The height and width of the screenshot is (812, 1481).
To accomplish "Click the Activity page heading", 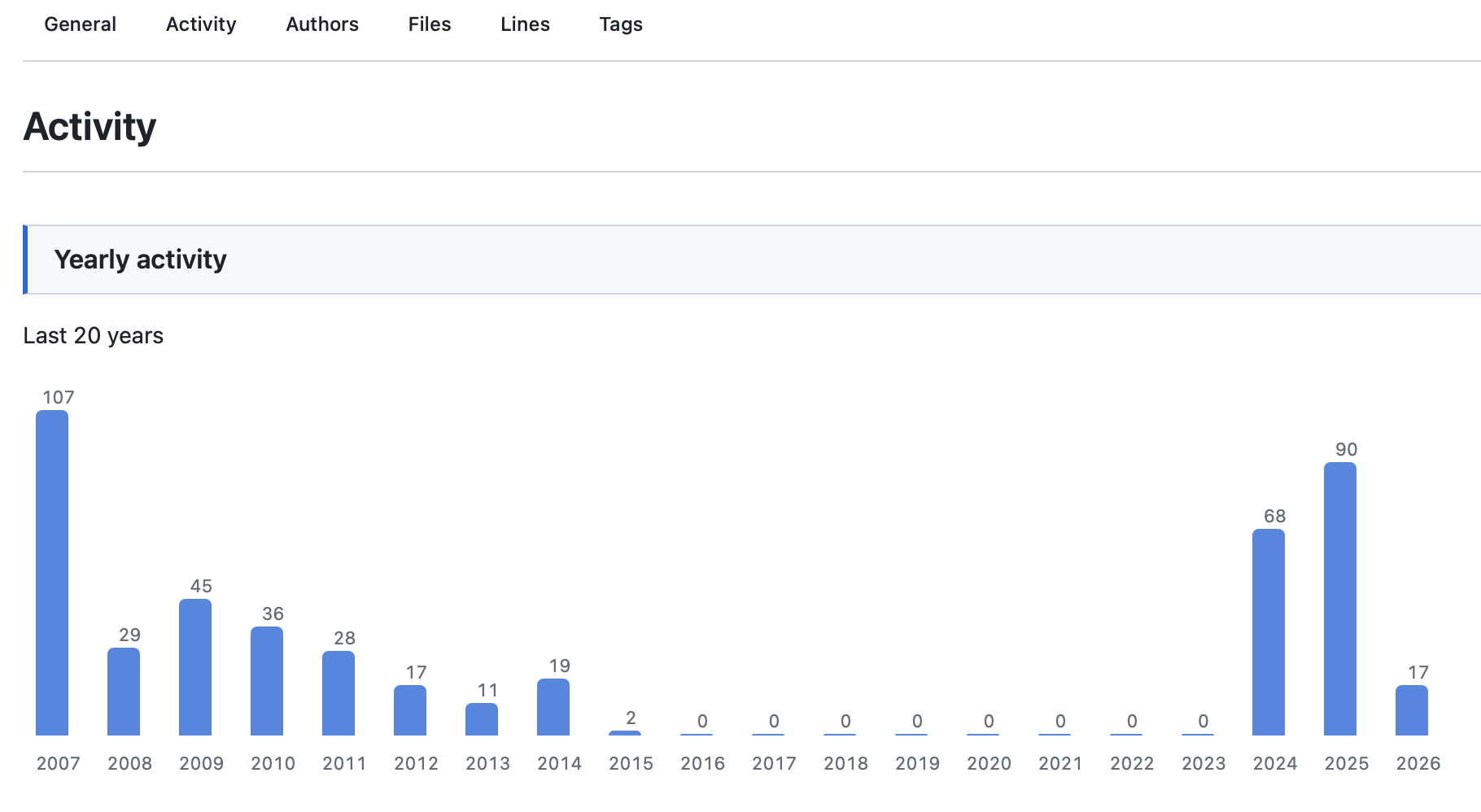I will (90, 127).
